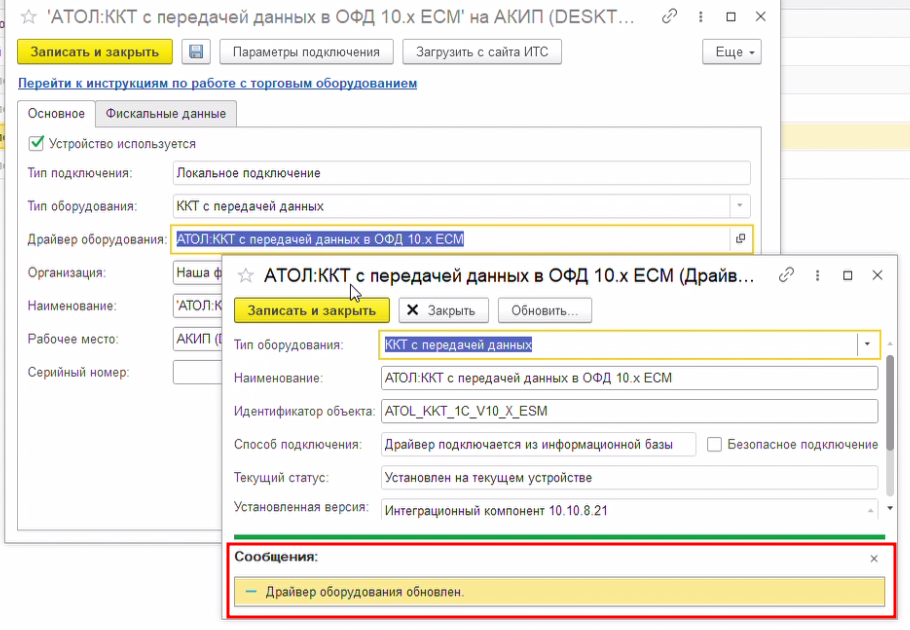
Task: Add driver window to favorites via star icon
Action: tap(245, 275)
